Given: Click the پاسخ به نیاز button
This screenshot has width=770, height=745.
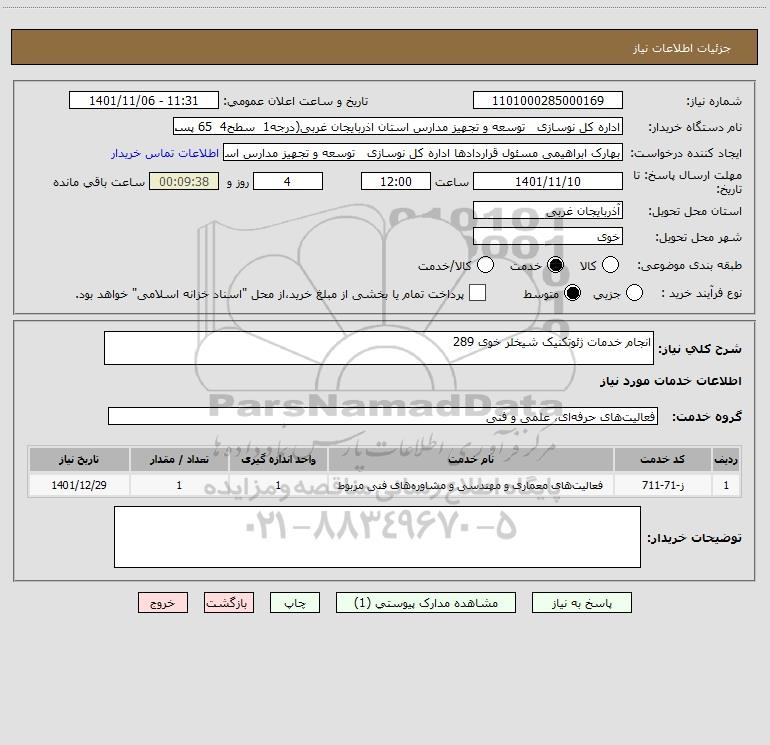Looking at the screenshot, I should point(581,603).
